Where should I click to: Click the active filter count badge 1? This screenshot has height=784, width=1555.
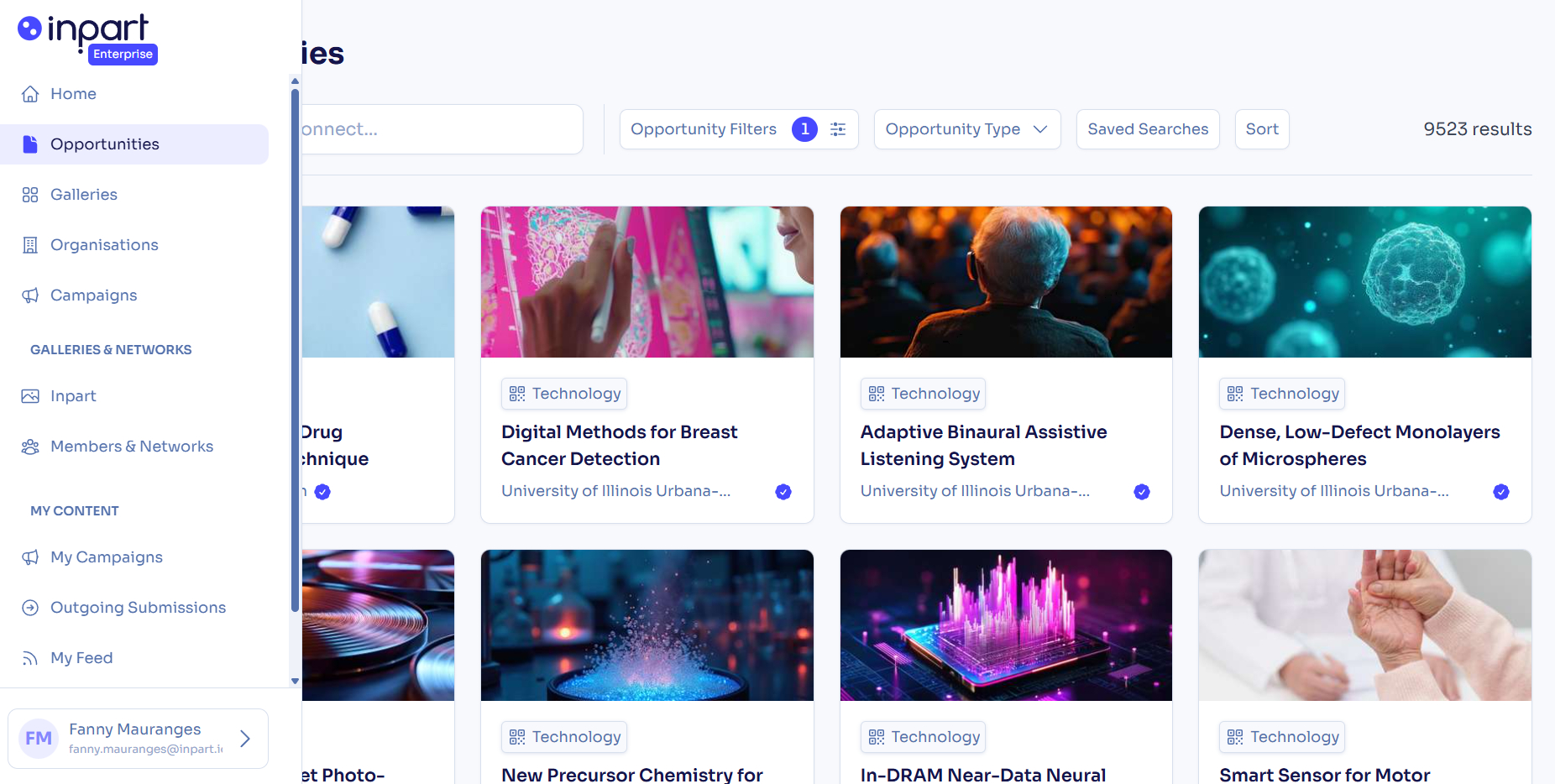tap(804, 129)
